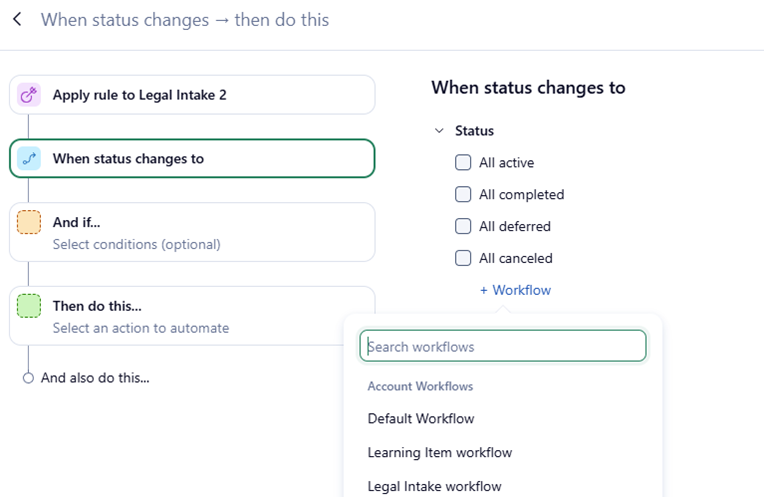Click the back arrow icon

coord(18,19)
